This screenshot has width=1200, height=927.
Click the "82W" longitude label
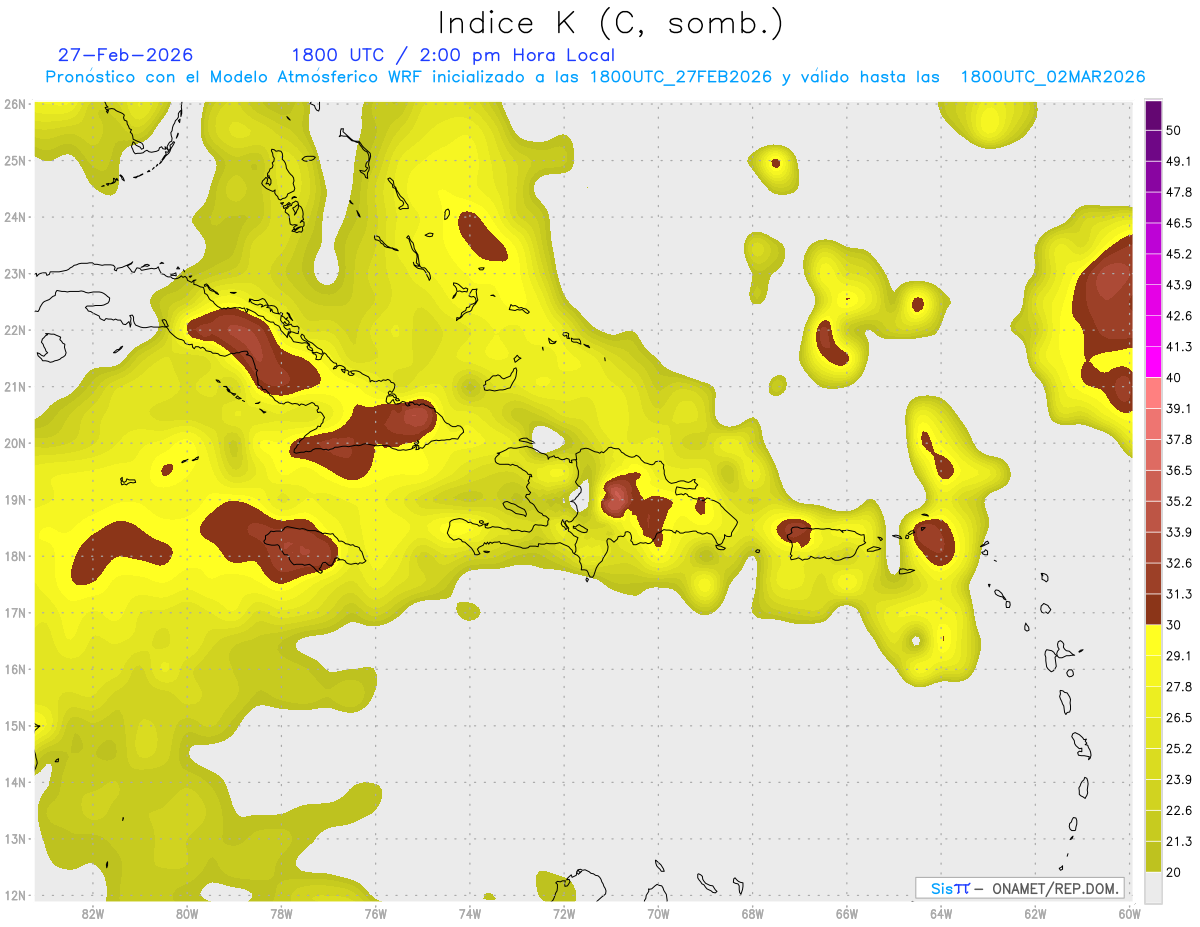click(92, 913)
